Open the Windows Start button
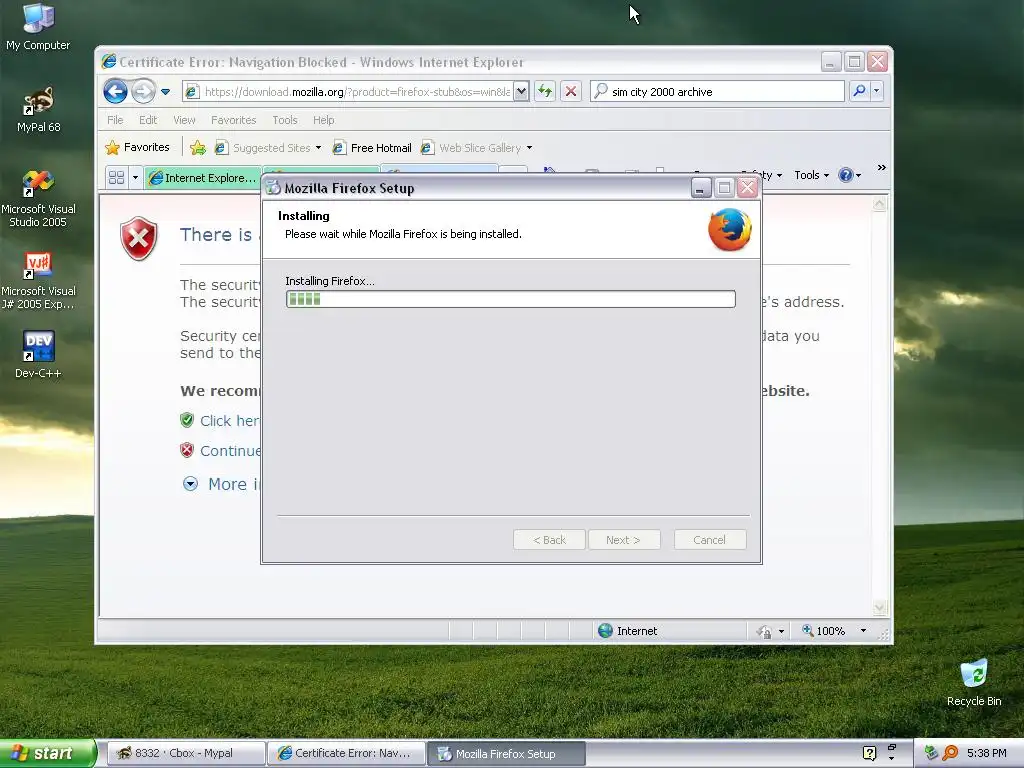This screenshot has height=768, width=1024. (x=48, y=754)
